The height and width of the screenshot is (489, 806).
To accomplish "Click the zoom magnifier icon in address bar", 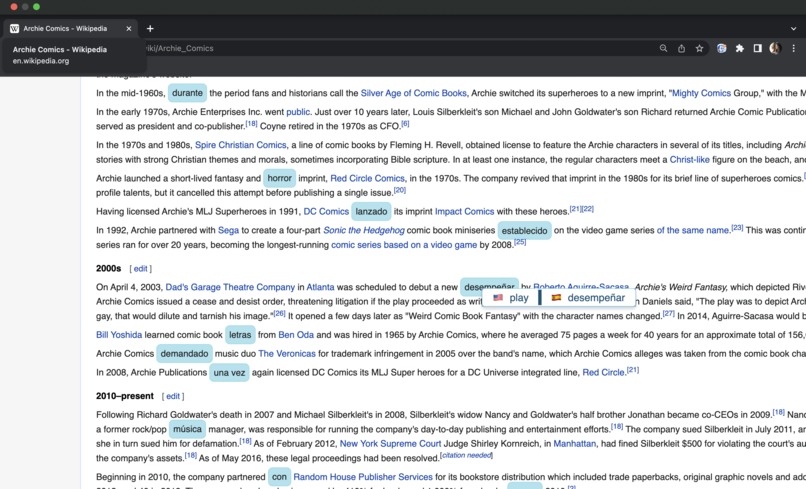I will click(x=663, y=48).
